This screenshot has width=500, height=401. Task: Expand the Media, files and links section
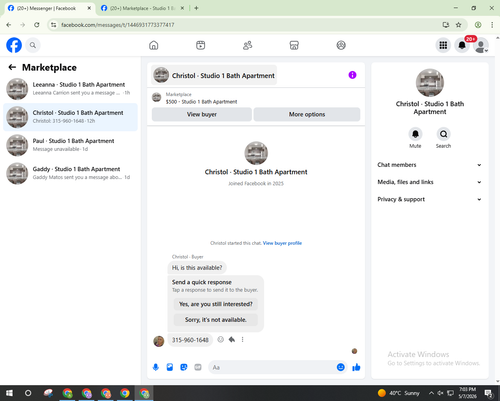[429, 182]
